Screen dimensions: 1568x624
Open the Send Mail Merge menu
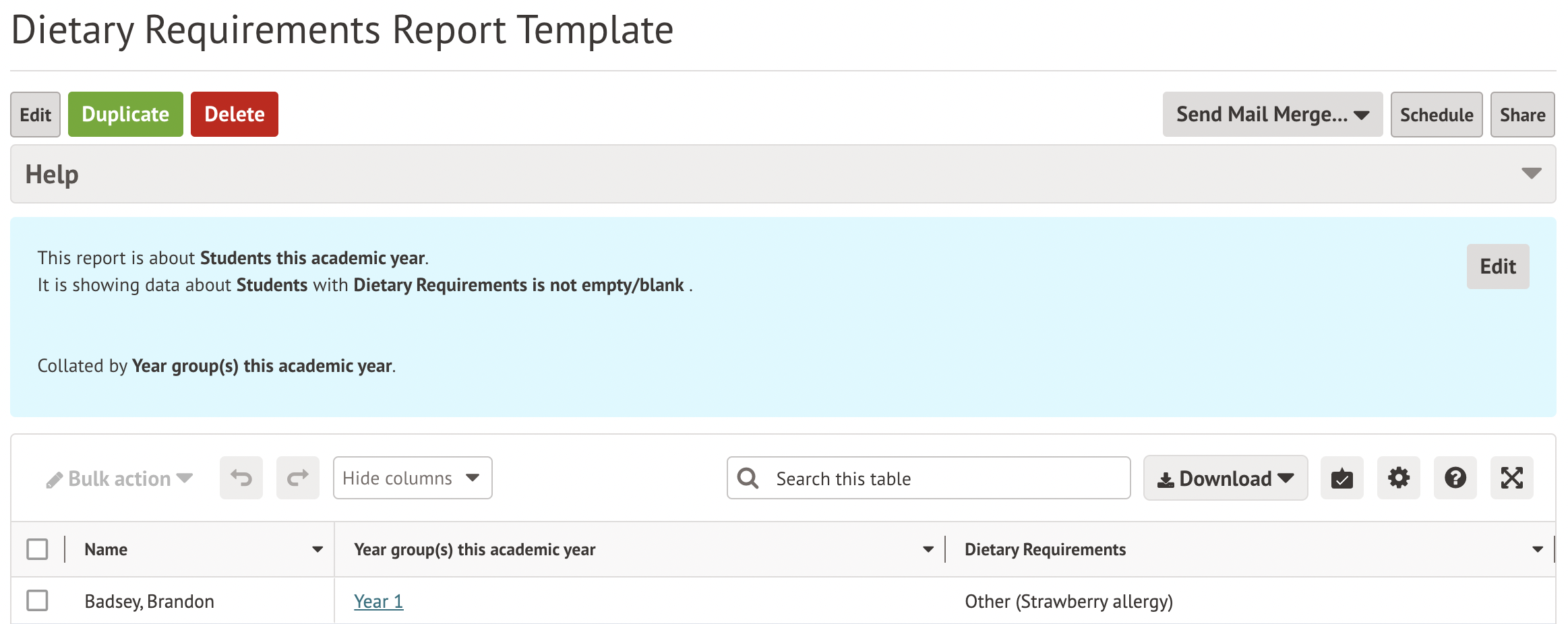1272,115
